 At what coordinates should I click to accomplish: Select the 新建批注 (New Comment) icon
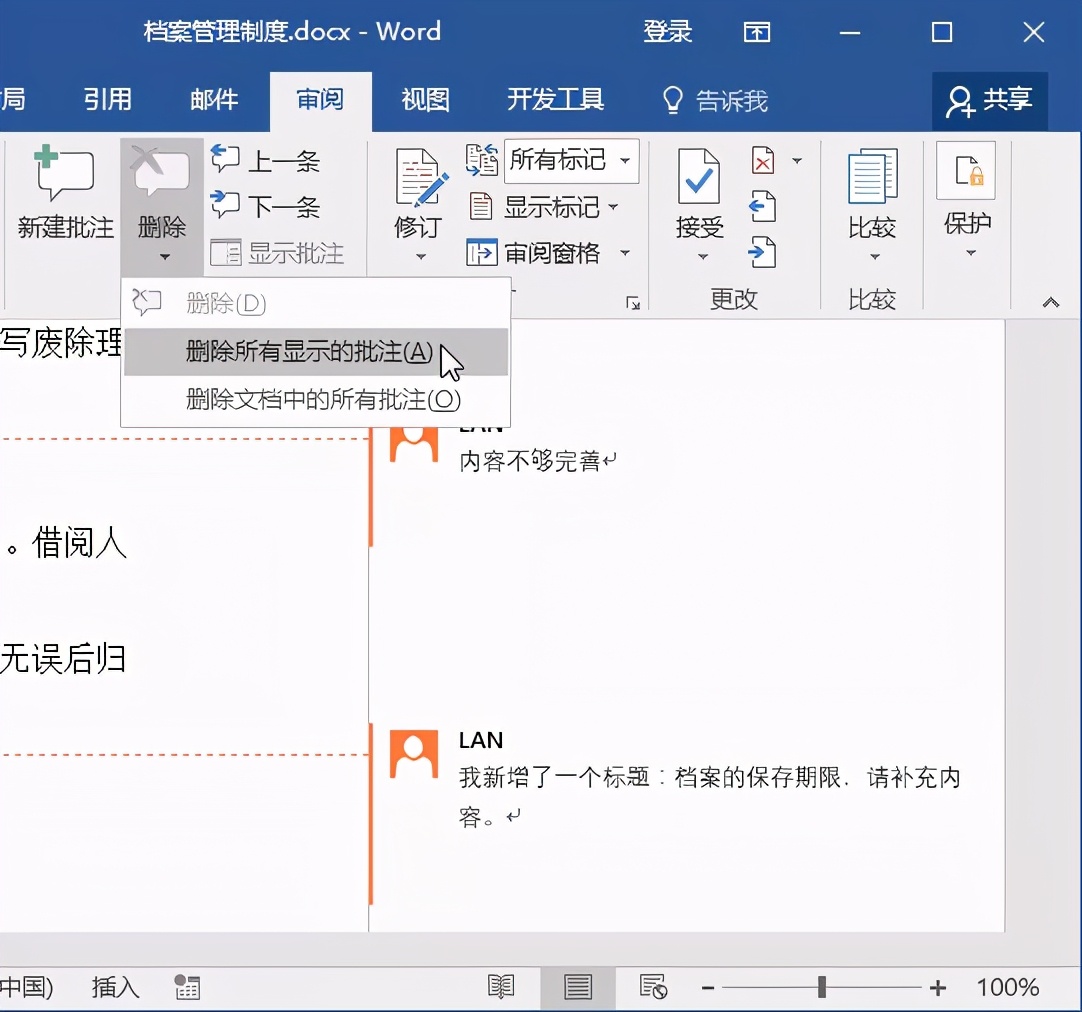(x=62, y=190)
